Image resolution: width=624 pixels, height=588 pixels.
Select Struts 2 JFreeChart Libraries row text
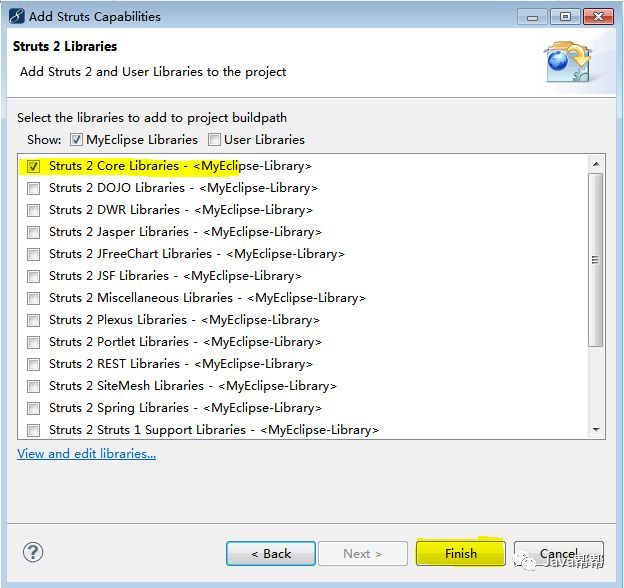coord(197,254)
